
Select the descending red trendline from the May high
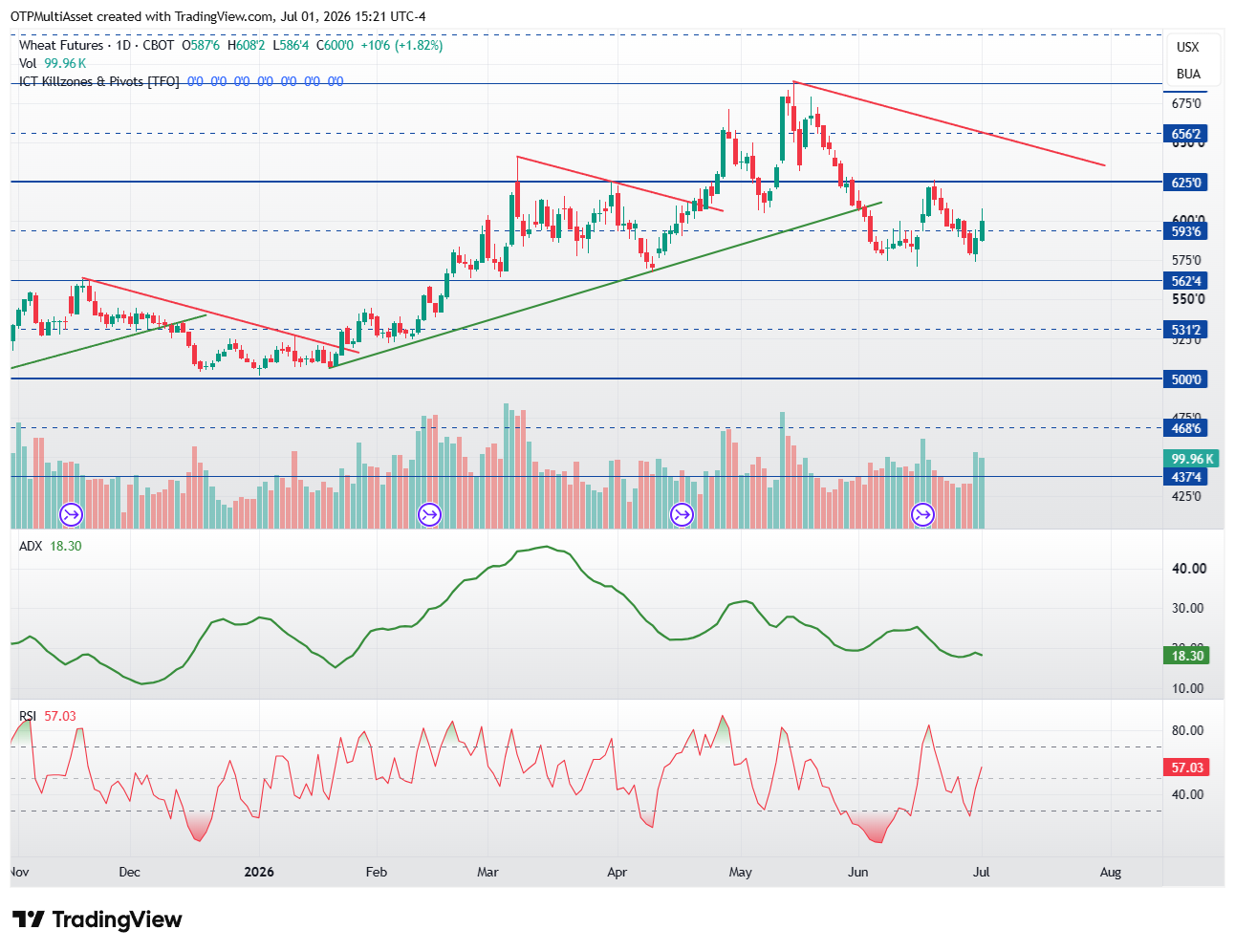pyautogui.click(x=950, y=124)
